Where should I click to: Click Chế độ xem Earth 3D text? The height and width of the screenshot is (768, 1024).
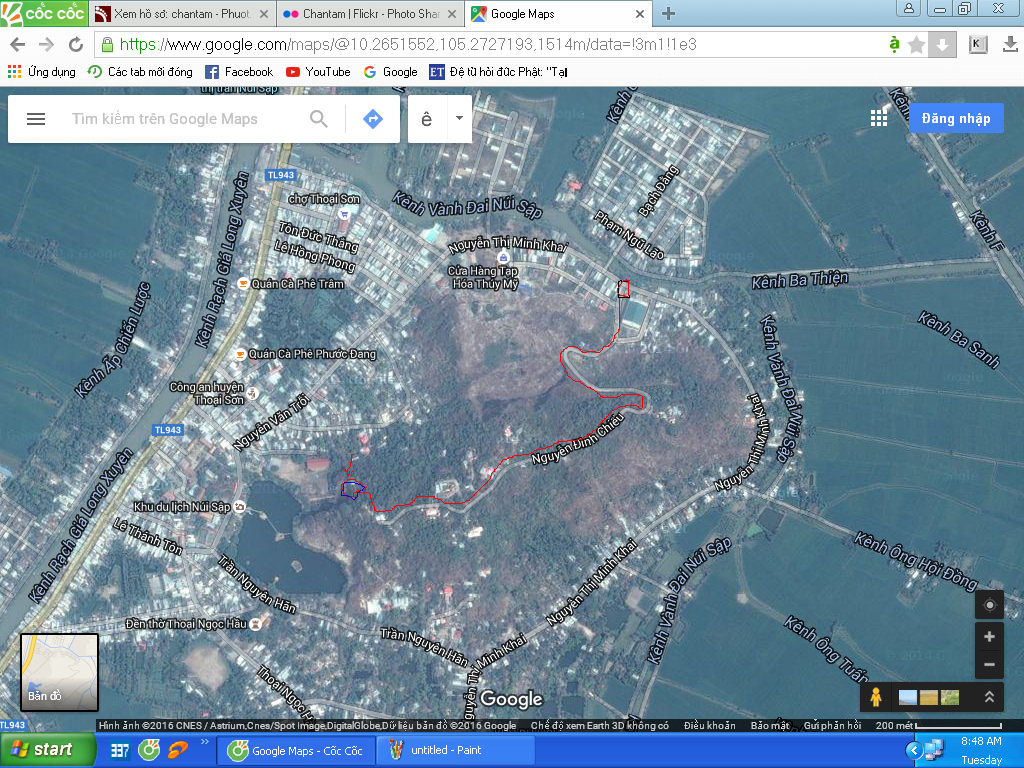(600, 726)
